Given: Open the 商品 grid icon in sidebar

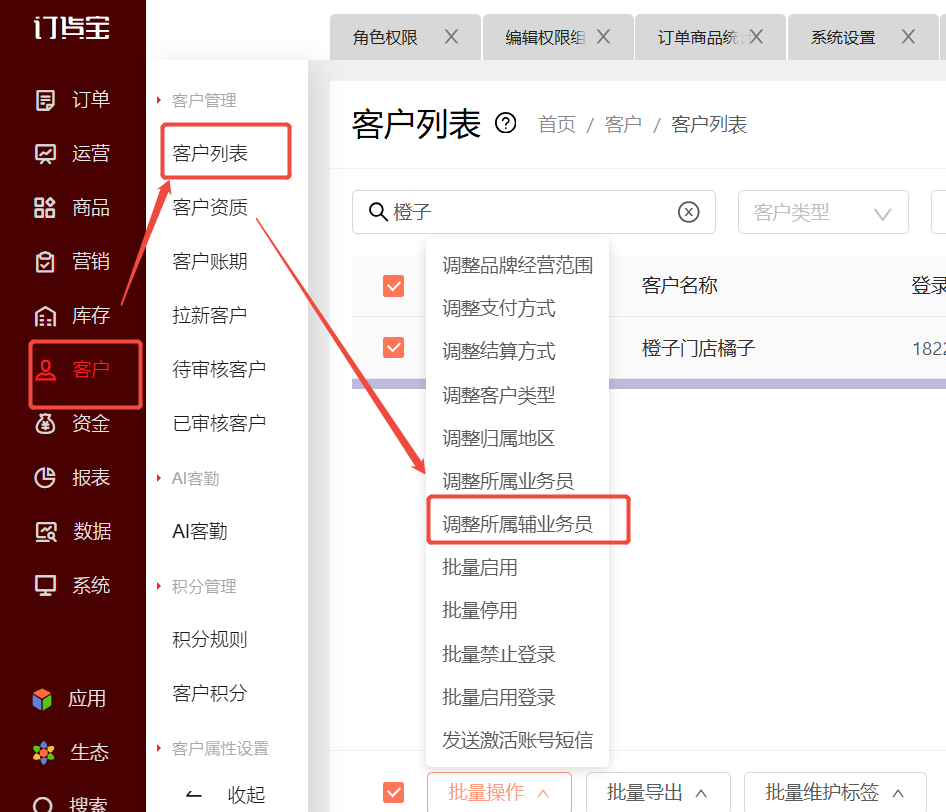Looking at the screenshot, I should (45, 208).
